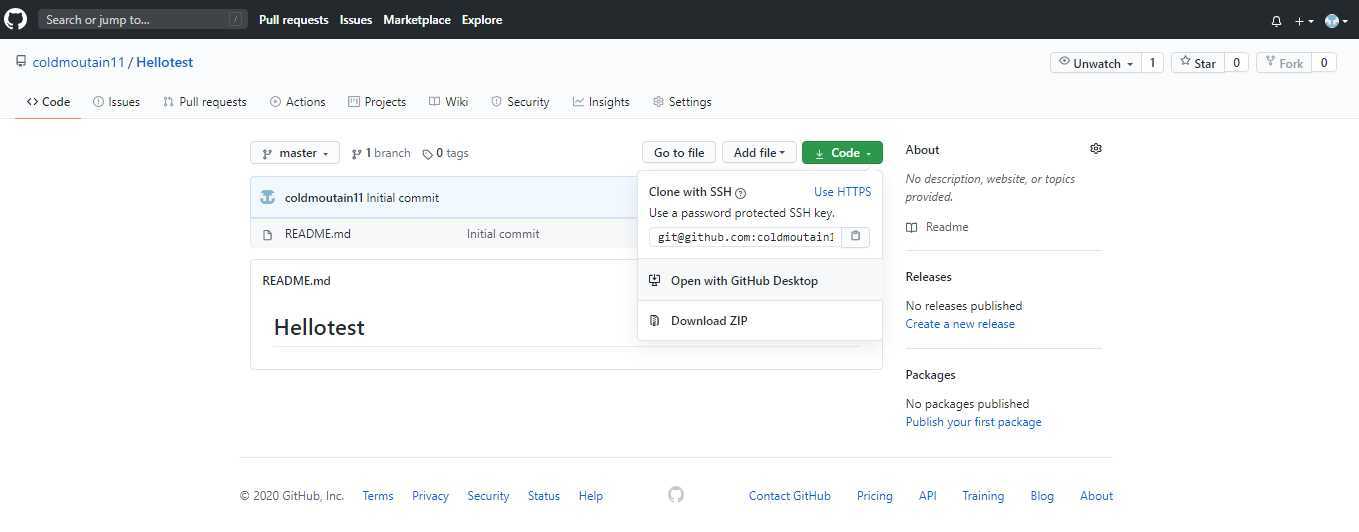Edit repository details via About gear icon
This screenshot has height=532, width=1359.
1096,149
